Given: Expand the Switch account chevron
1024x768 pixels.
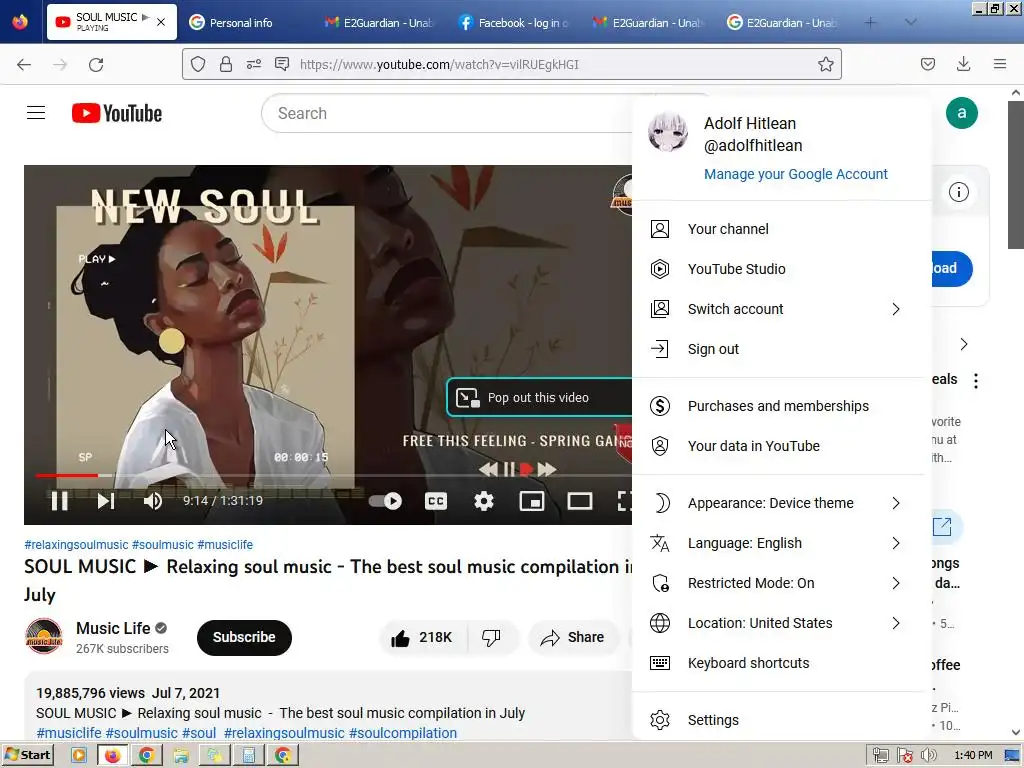Looking at the screenshot, I should (x=896, y=309).
